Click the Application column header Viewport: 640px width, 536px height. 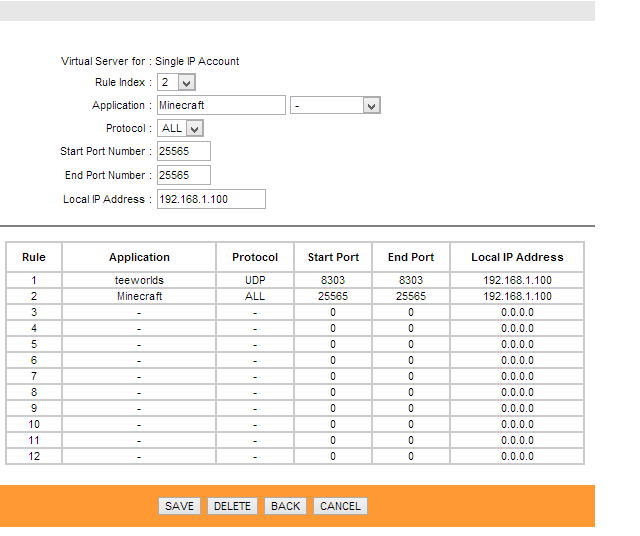[x=139, y=257]
